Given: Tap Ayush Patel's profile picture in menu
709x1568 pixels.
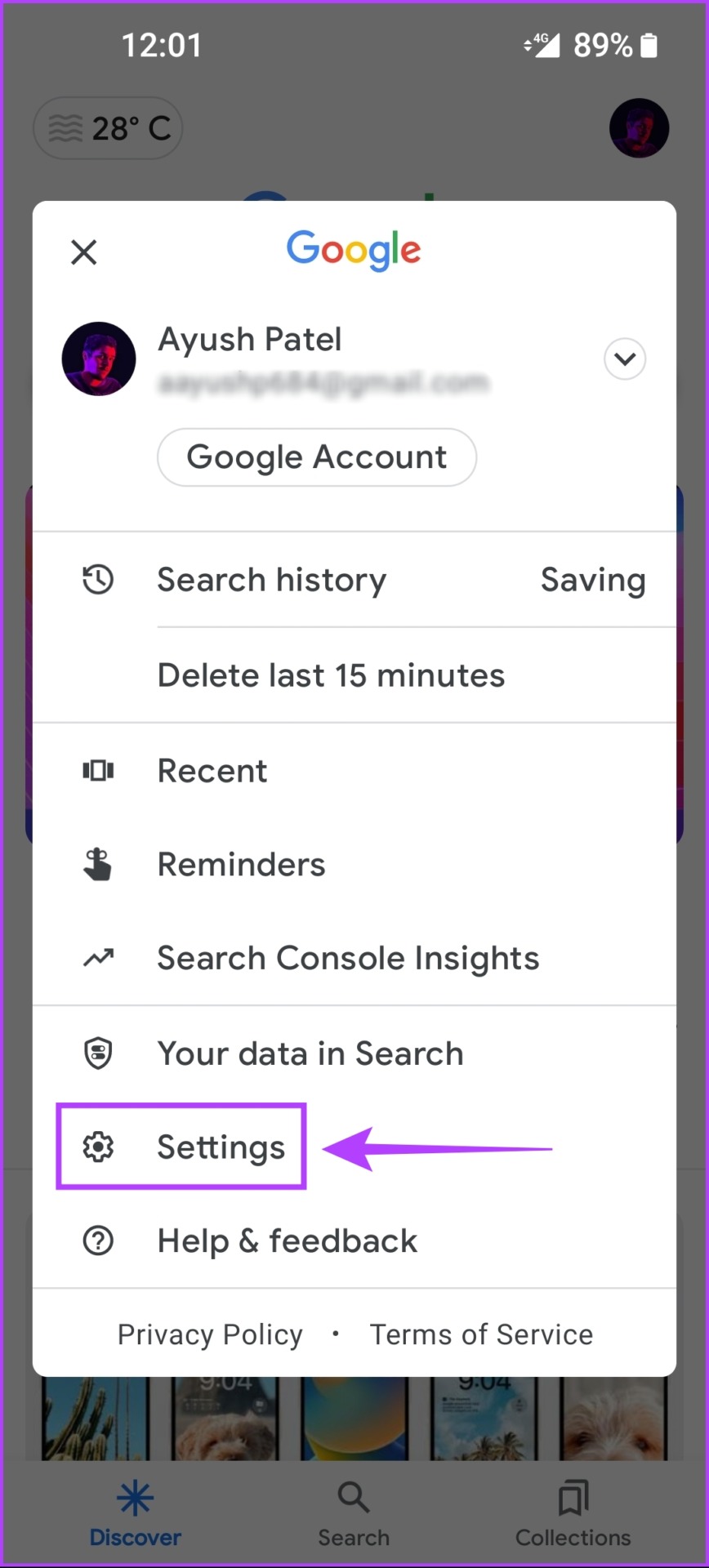Looking at the screenshot, I should click(99, 359).
